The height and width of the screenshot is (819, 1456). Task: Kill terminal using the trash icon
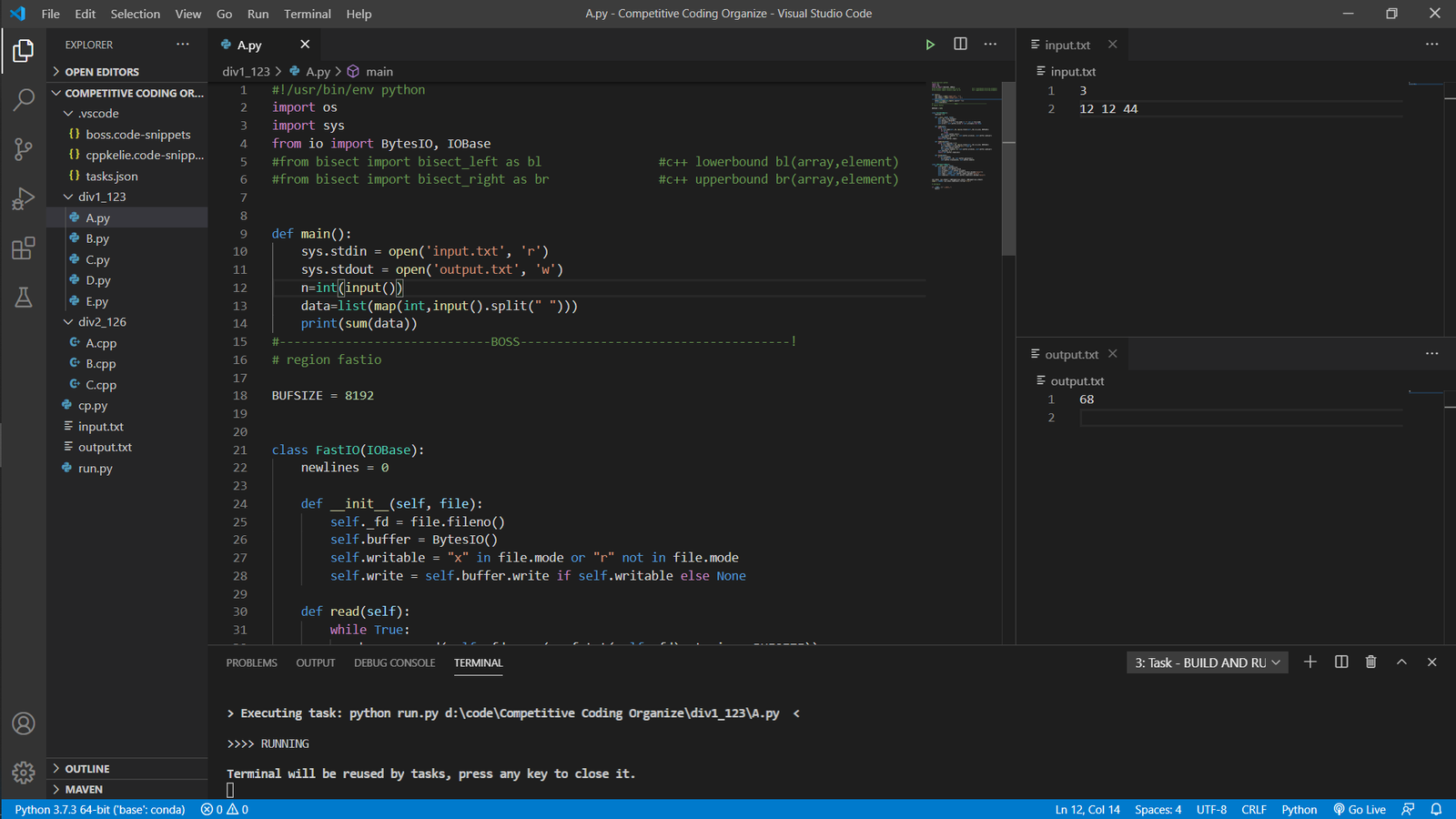pyautogui.click(x=1371, y=662)
